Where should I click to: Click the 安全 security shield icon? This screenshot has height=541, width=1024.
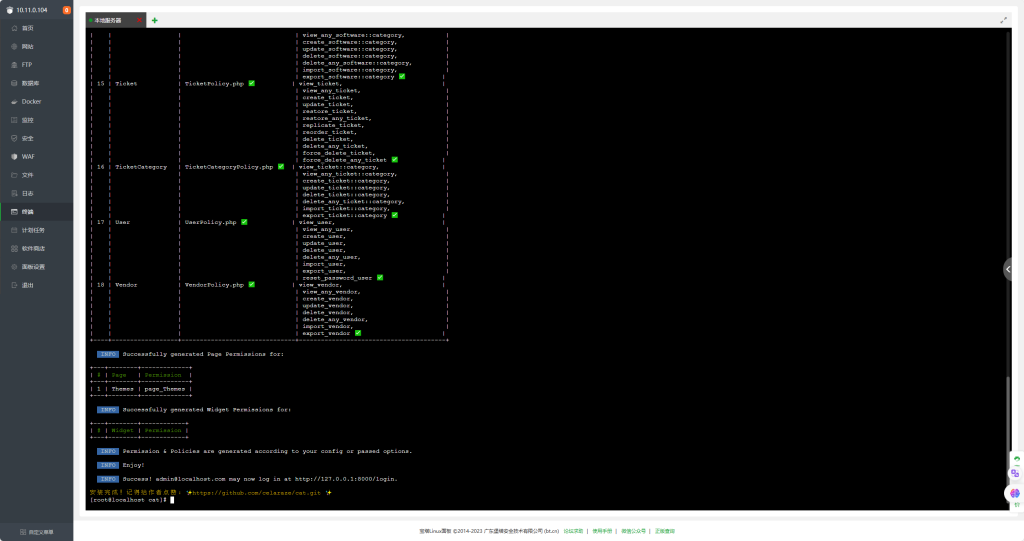click(14, 139)
